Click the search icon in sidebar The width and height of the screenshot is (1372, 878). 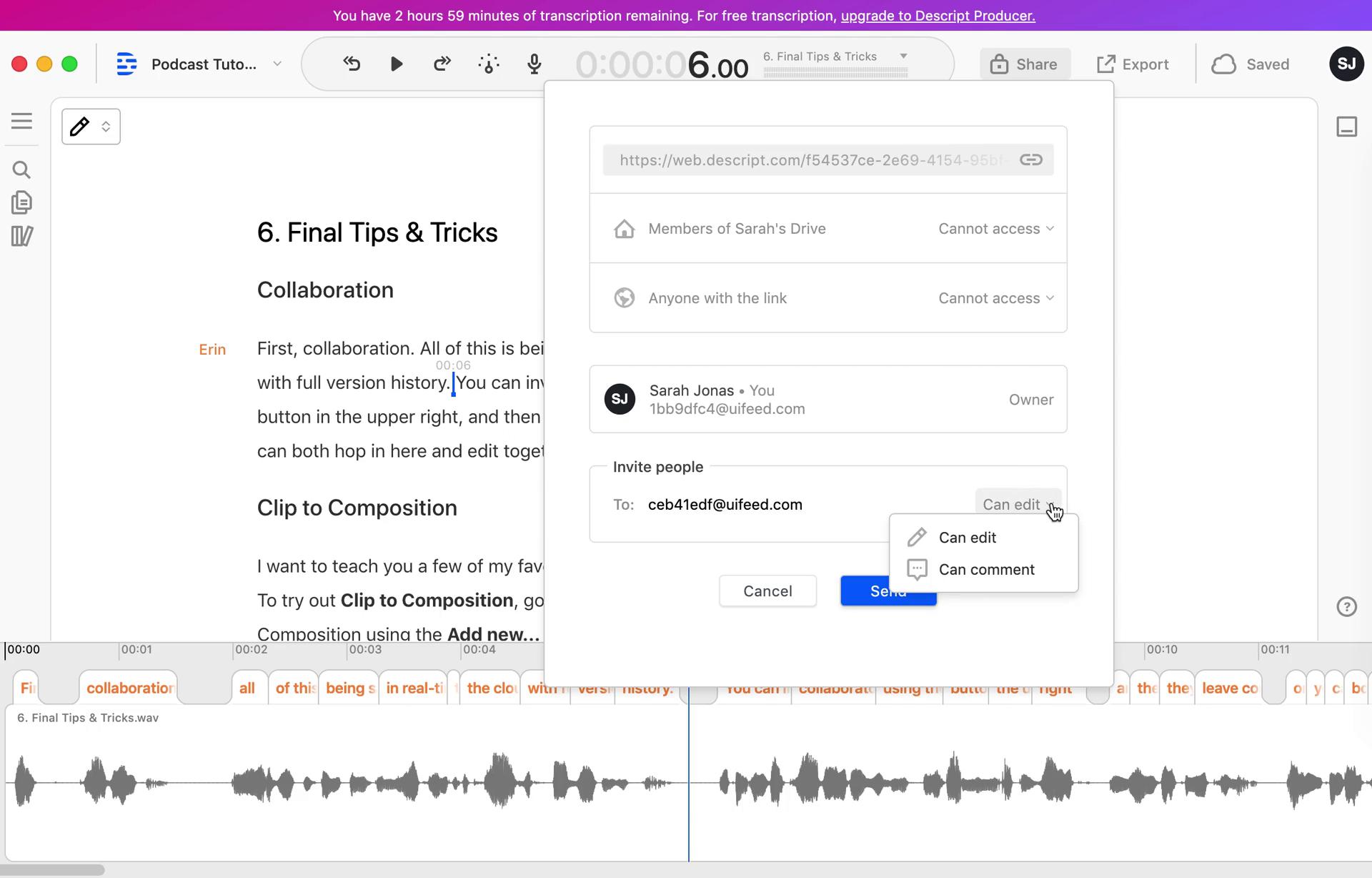tap(22, 168)
